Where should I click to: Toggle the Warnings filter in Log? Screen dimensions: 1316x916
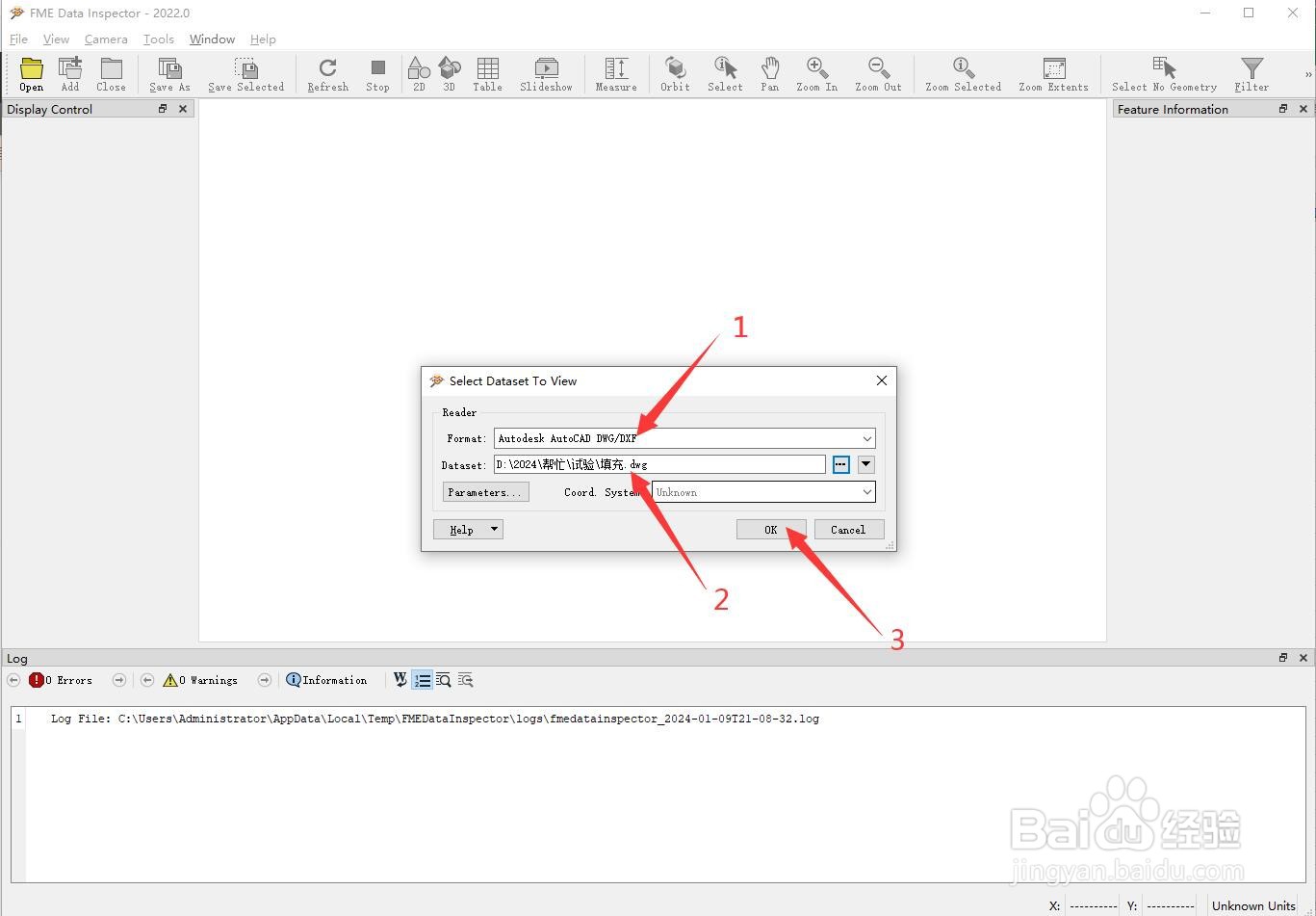pos(200,680)
